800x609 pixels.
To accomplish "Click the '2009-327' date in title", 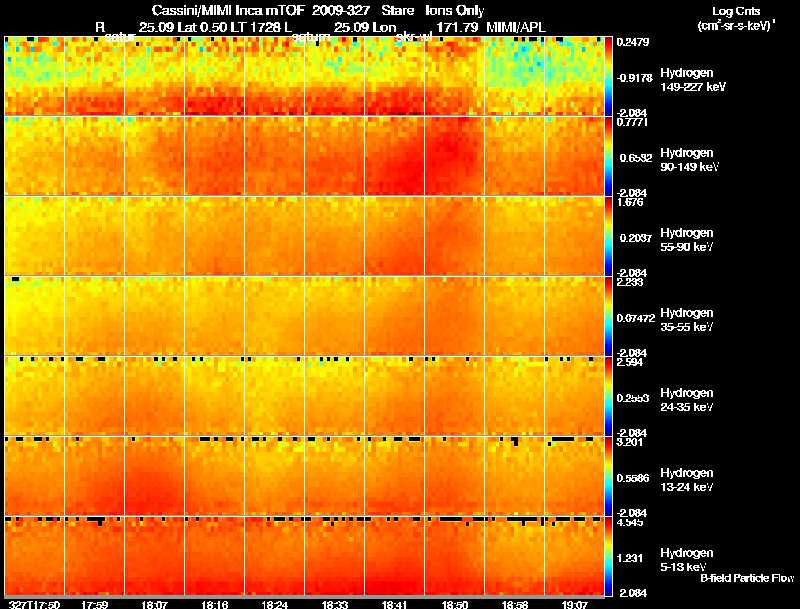I will coord(341,10).
